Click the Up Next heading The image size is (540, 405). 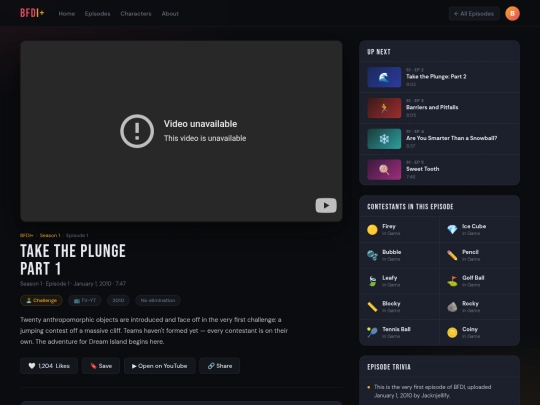379,52
